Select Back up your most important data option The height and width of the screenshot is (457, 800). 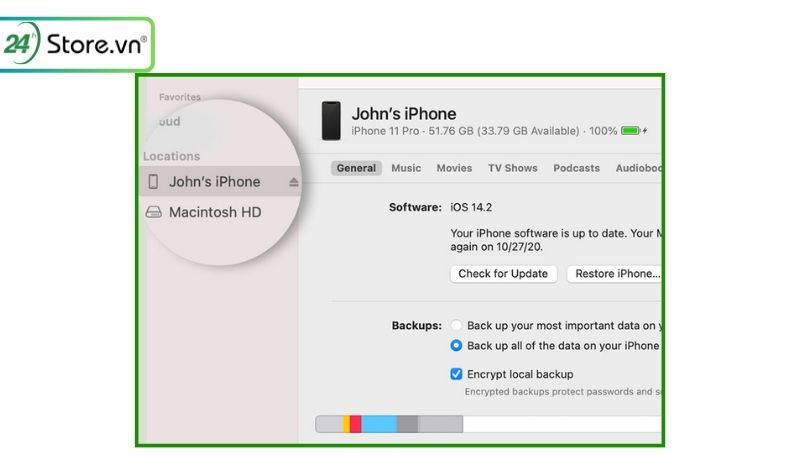click(x=456, y=325)
